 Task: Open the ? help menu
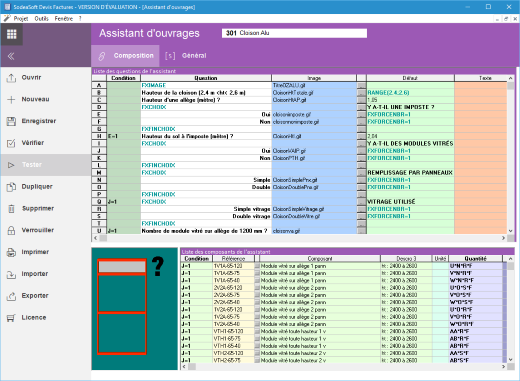click(80, 19)
